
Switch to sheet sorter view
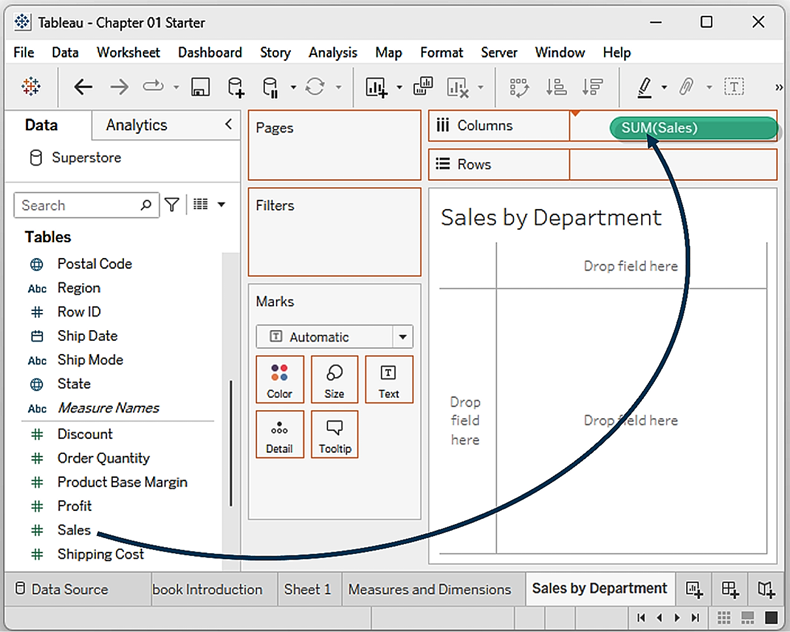724,617
